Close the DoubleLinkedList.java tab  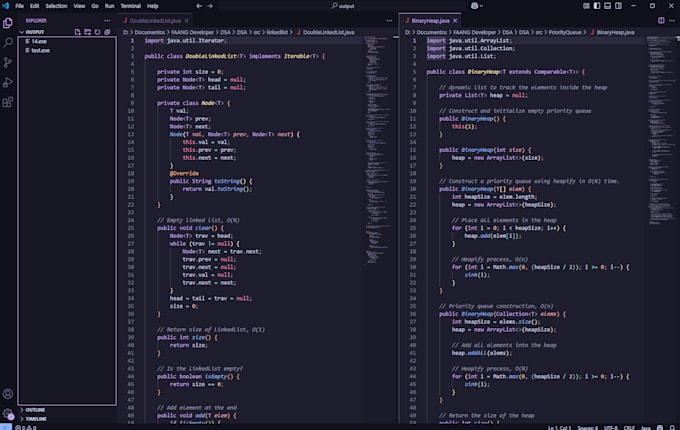tap(186, 20)
